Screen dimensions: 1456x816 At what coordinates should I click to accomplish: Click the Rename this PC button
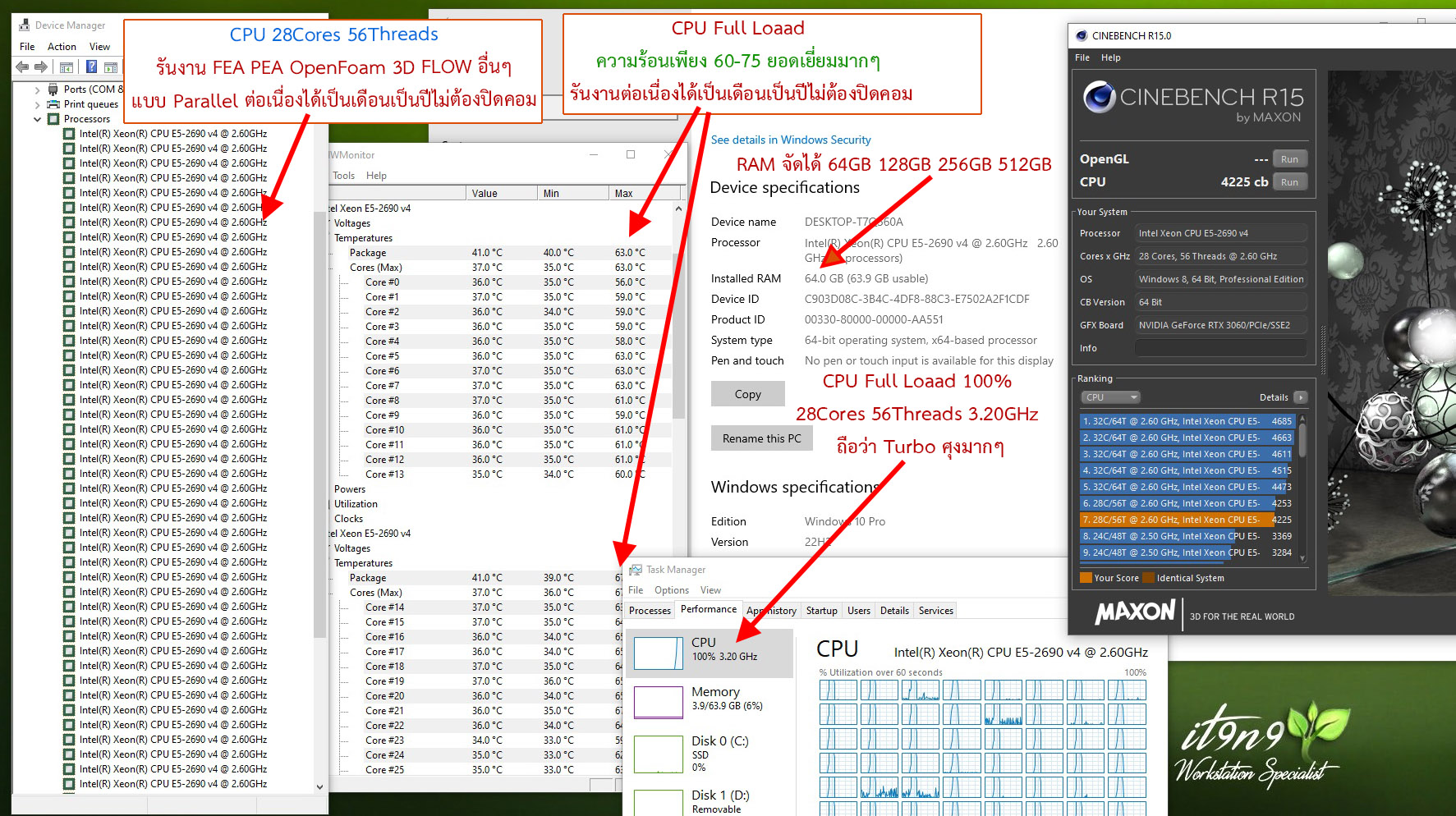click(762, 438)
